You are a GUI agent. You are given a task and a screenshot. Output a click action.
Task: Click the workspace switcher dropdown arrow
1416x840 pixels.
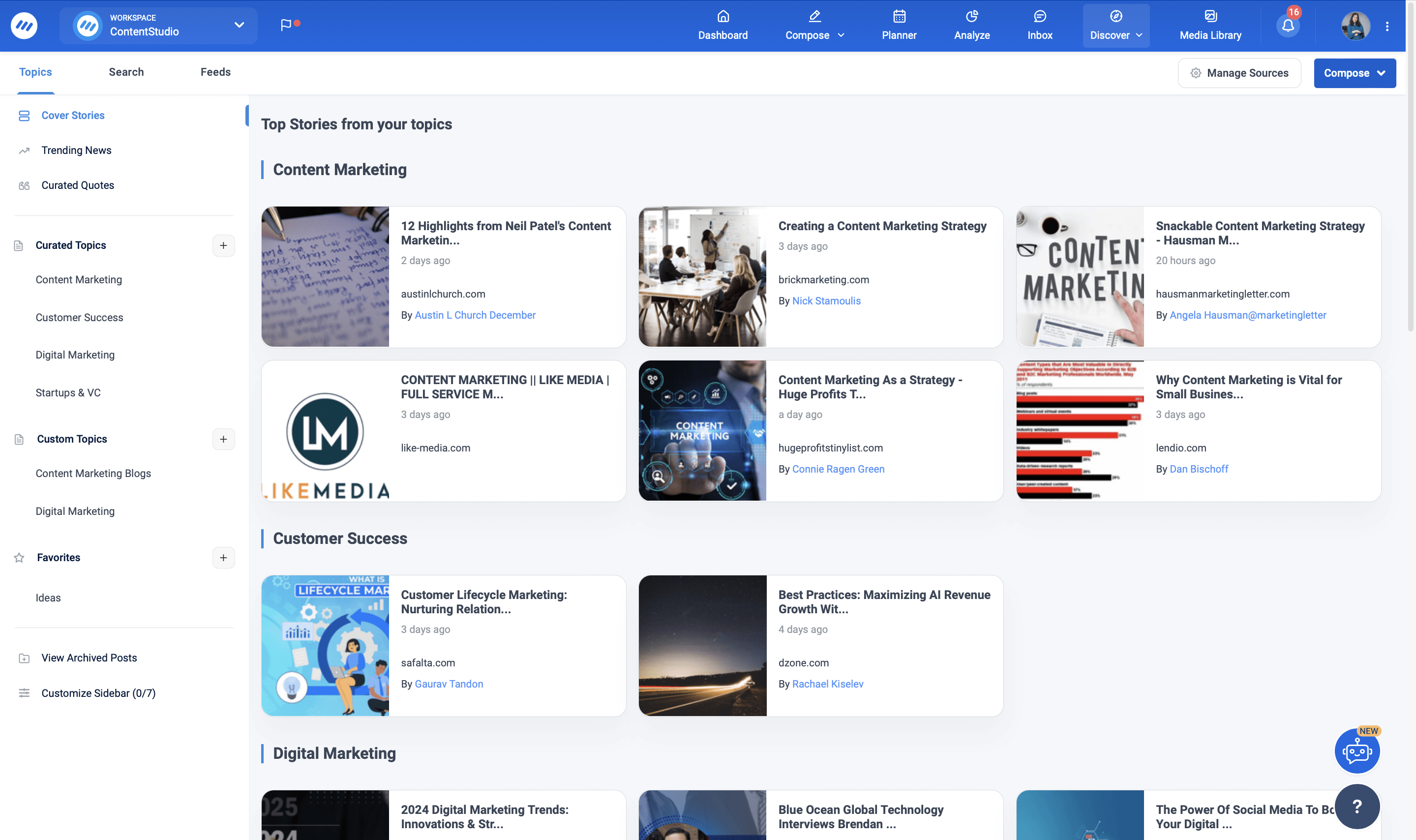tap(237, 25)
